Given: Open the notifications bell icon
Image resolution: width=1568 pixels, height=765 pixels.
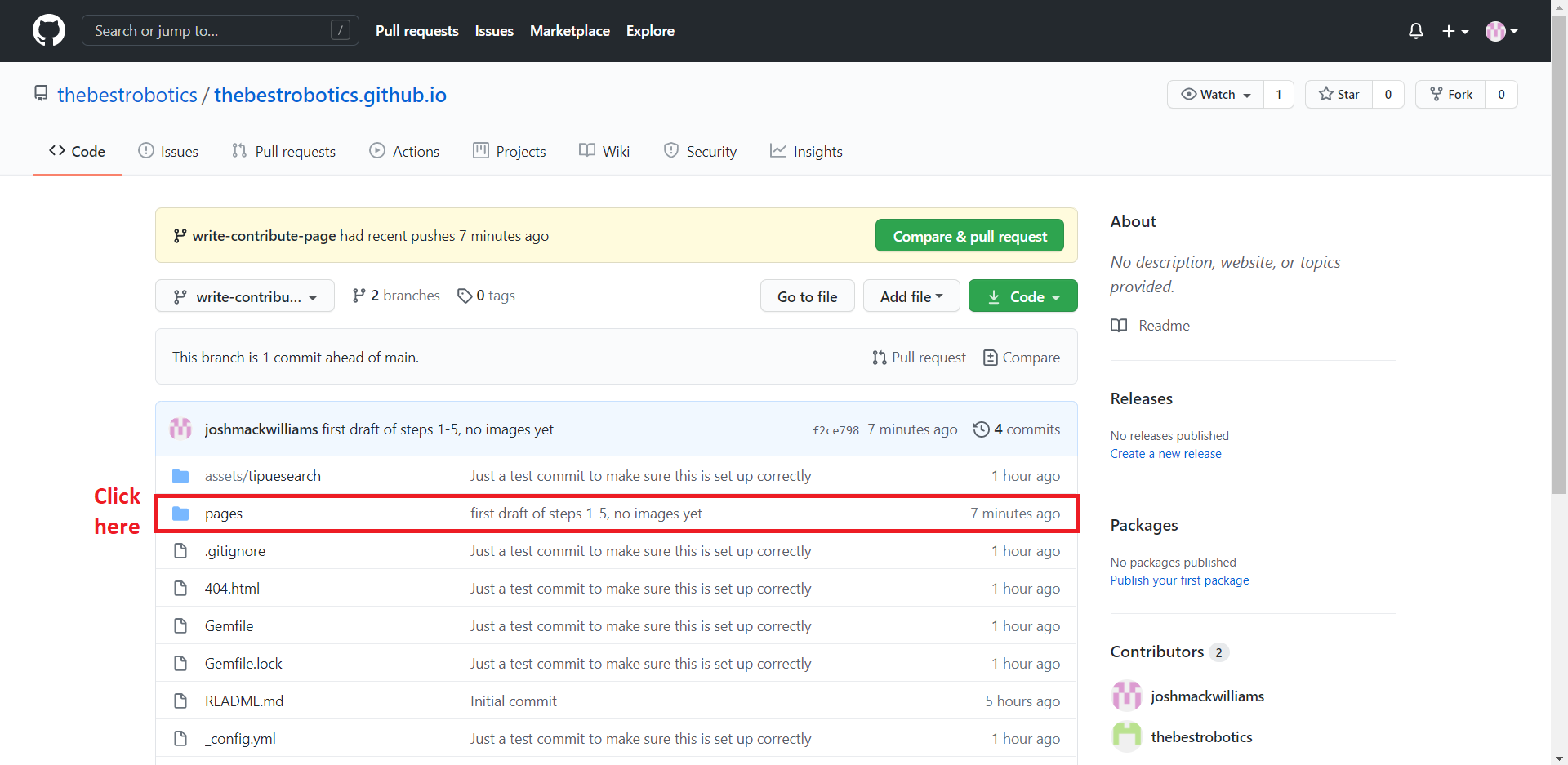Looking at the screenshot, I should (1416, 31).
